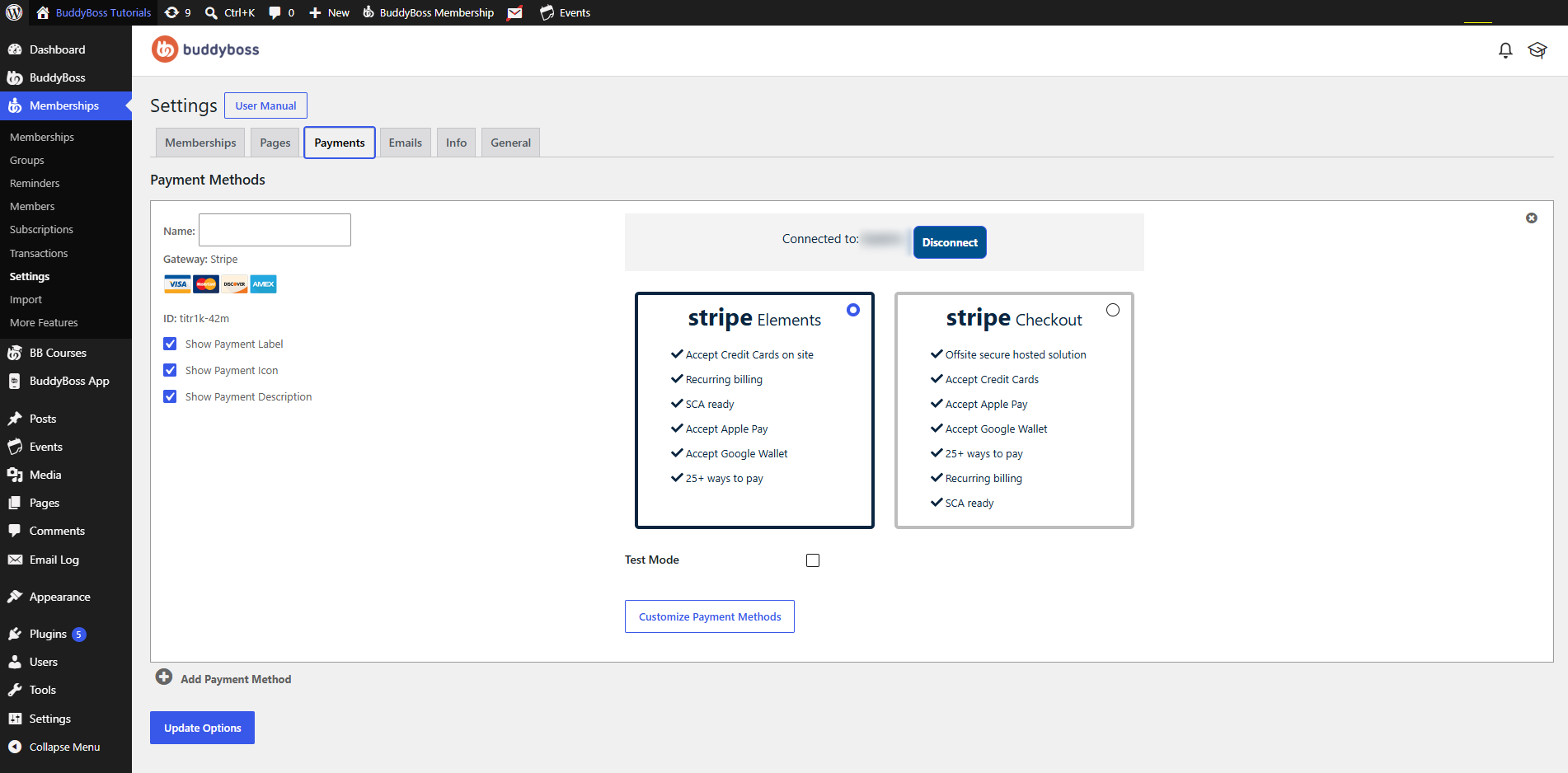Uncheck Show Payment Label
The image size is (1568, 773).
170,344
